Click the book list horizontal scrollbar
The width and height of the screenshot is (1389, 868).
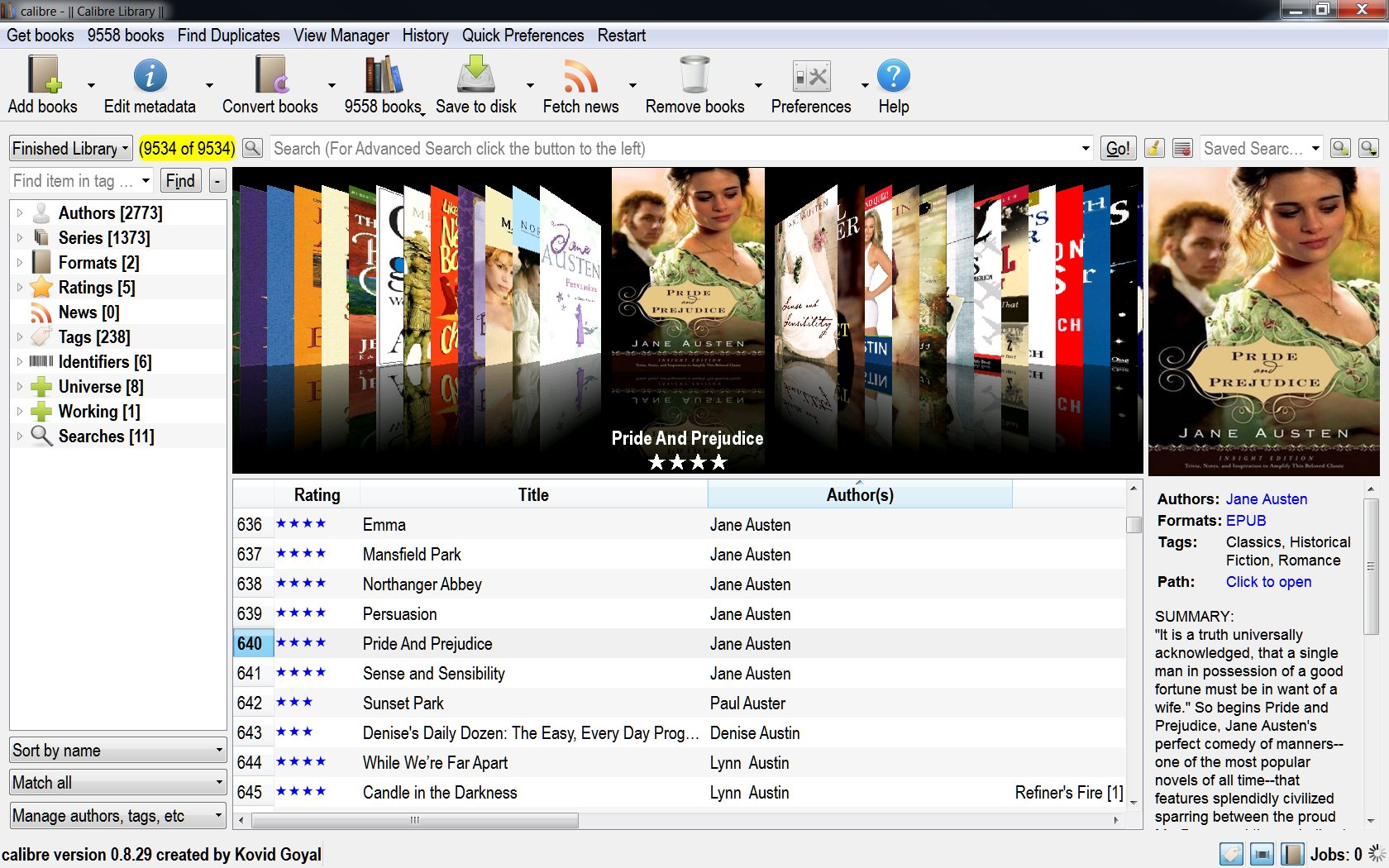pyautogui.click(x=415, y=820)
